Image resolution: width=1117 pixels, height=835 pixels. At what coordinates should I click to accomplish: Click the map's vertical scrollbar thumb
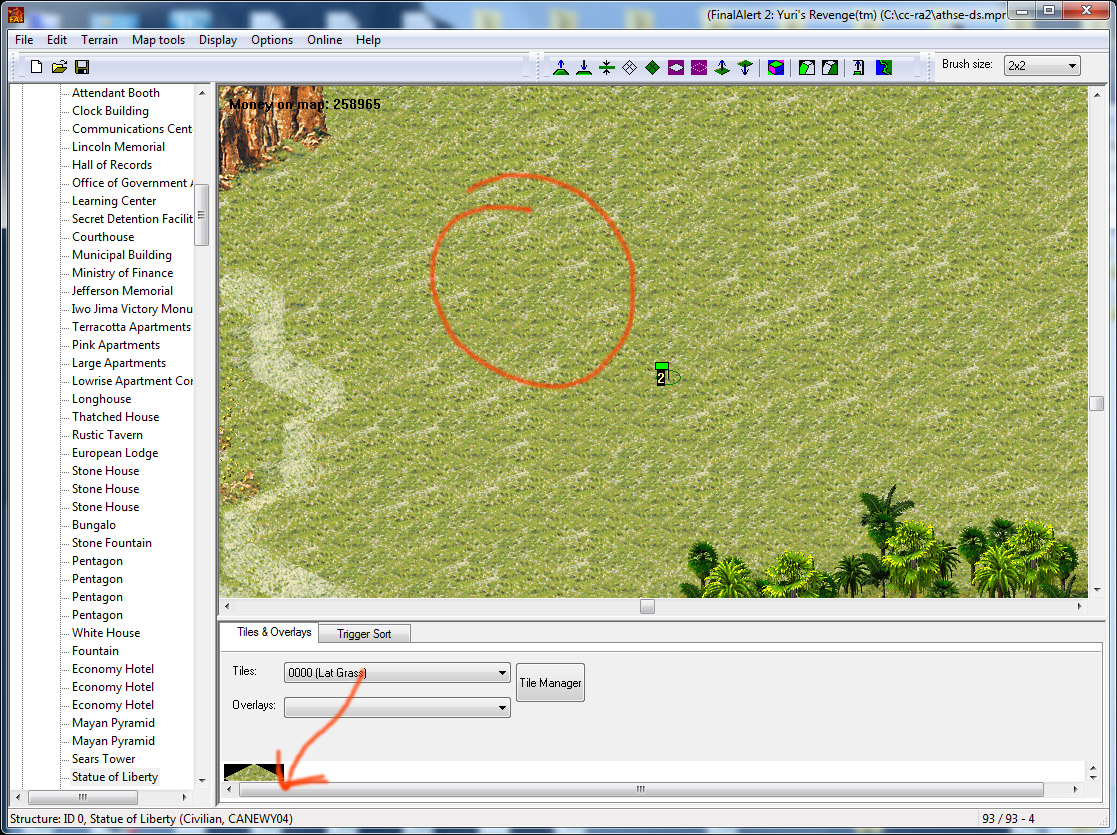[x=1096, y=403]
